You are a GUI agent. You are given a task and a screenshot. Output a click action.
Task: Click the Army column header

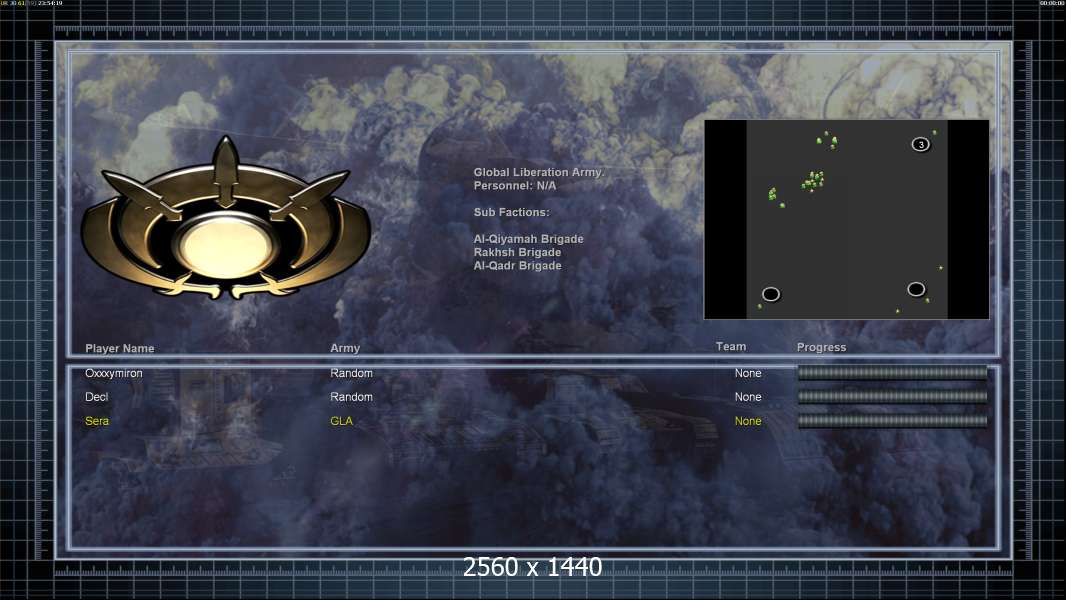click(x=345, y=348)
